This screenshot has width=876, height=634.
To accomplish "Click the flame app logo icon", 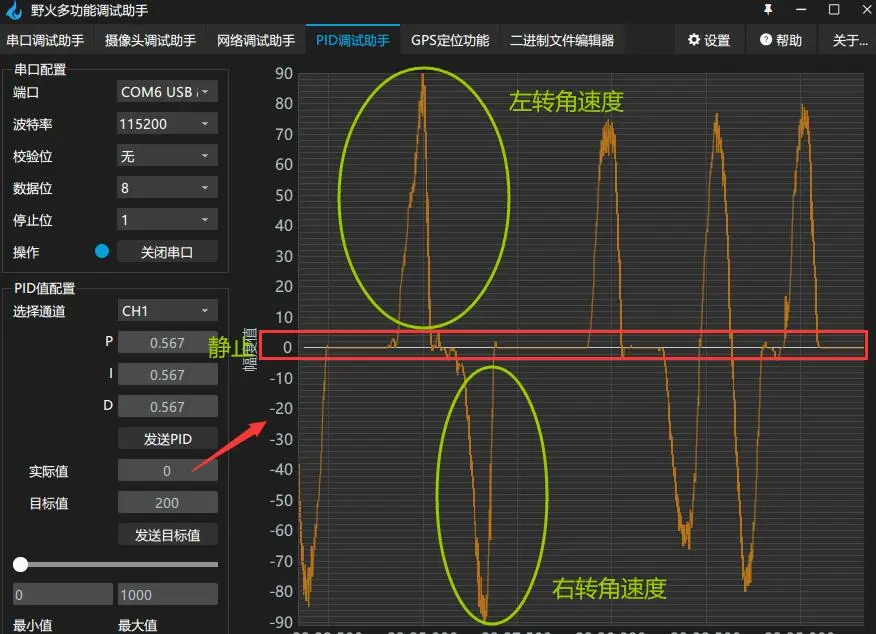I will [14, 11].
